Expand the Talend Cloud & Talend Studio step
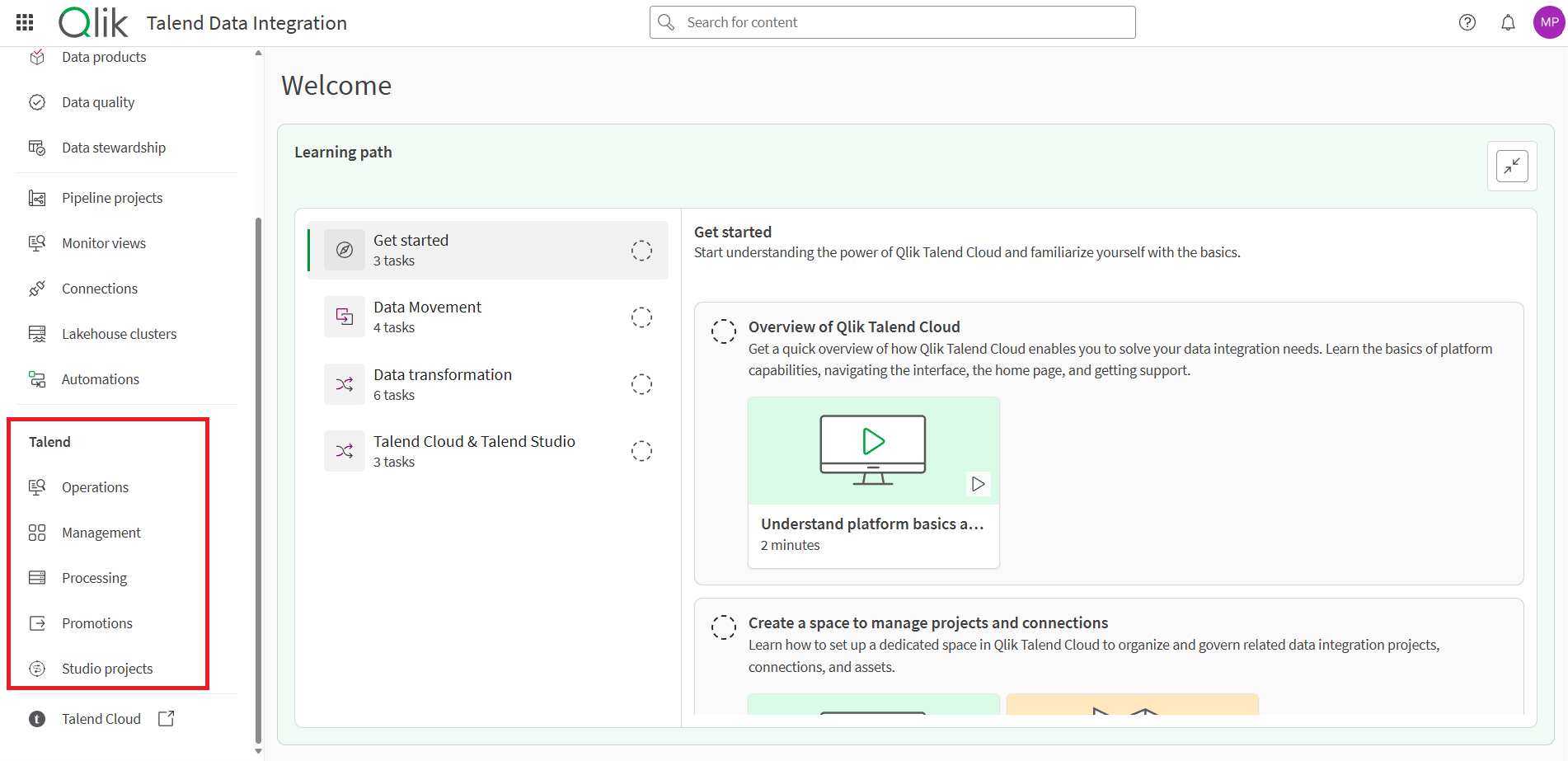This screenshot has height=761, width=1568. pos(474,450)
